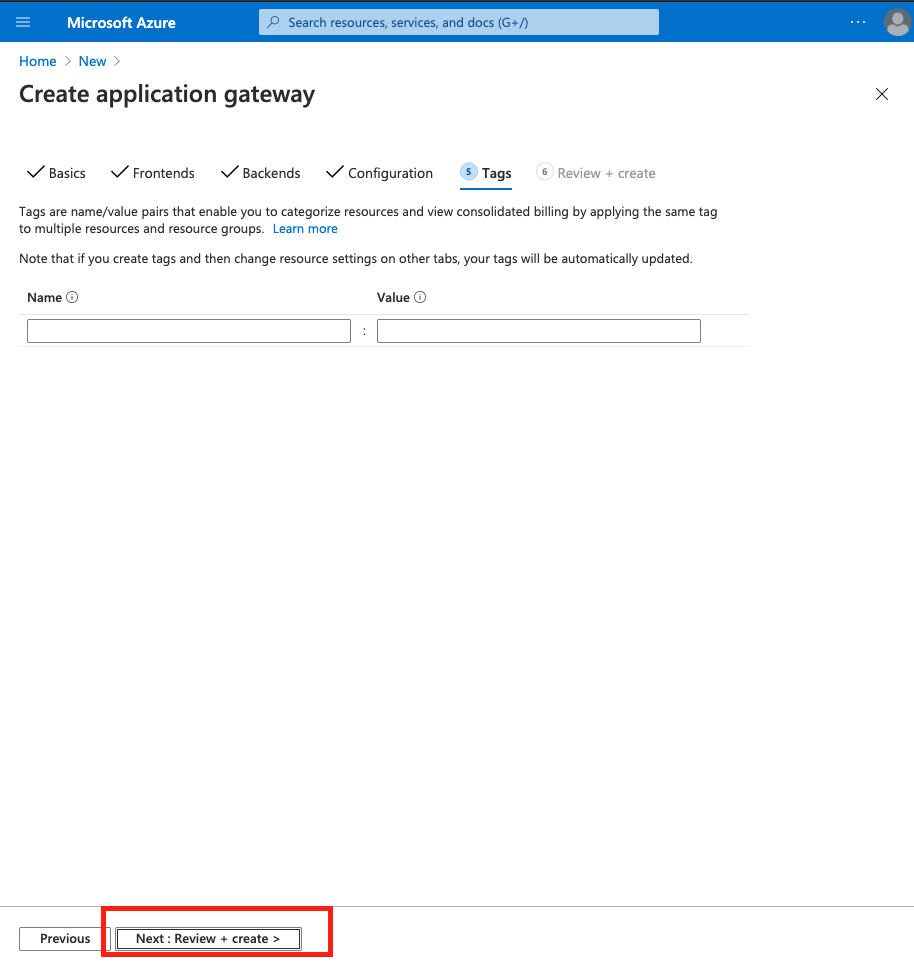Focus the tag Name input field
Image resolution: width=914 pixels, height=965 pixels.
(x=189, y=331)
